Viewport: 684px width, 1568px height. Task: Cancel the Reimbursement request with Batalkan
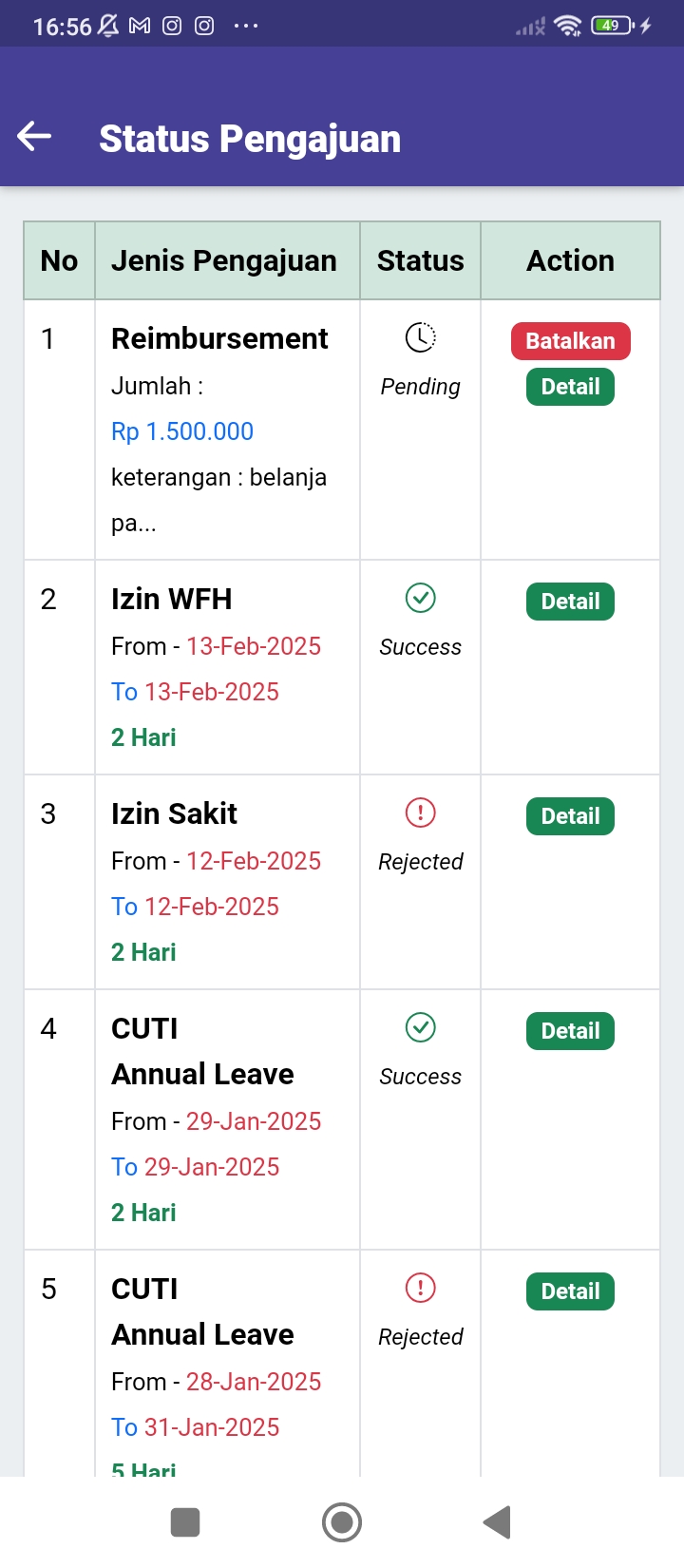570,341
